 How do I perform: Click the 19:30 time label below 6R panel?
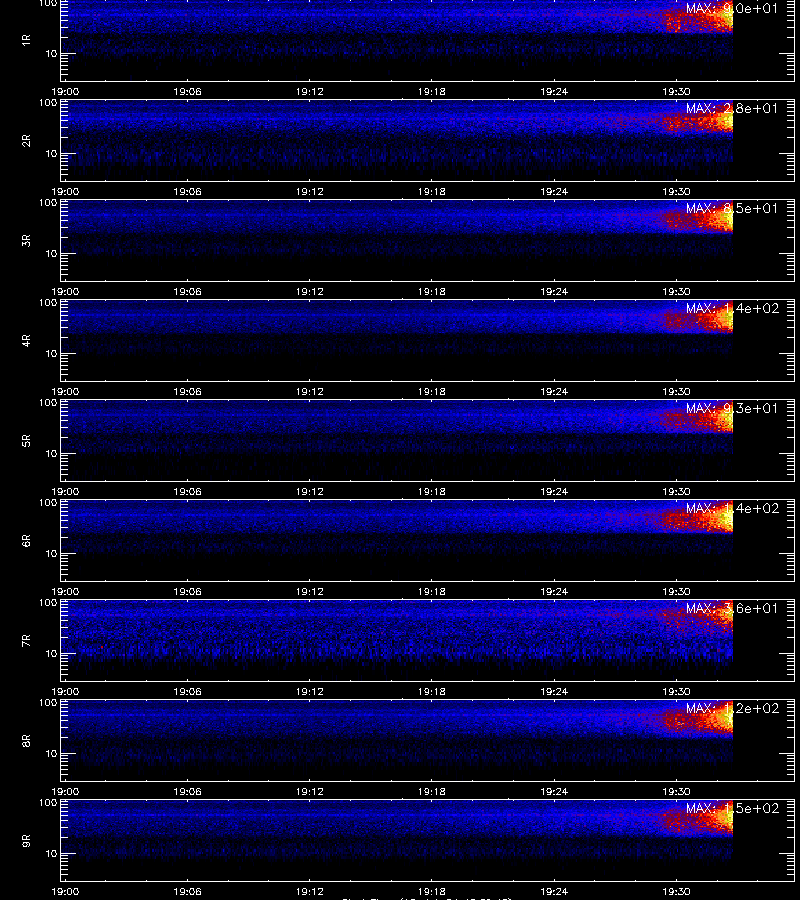pos(676,591)
